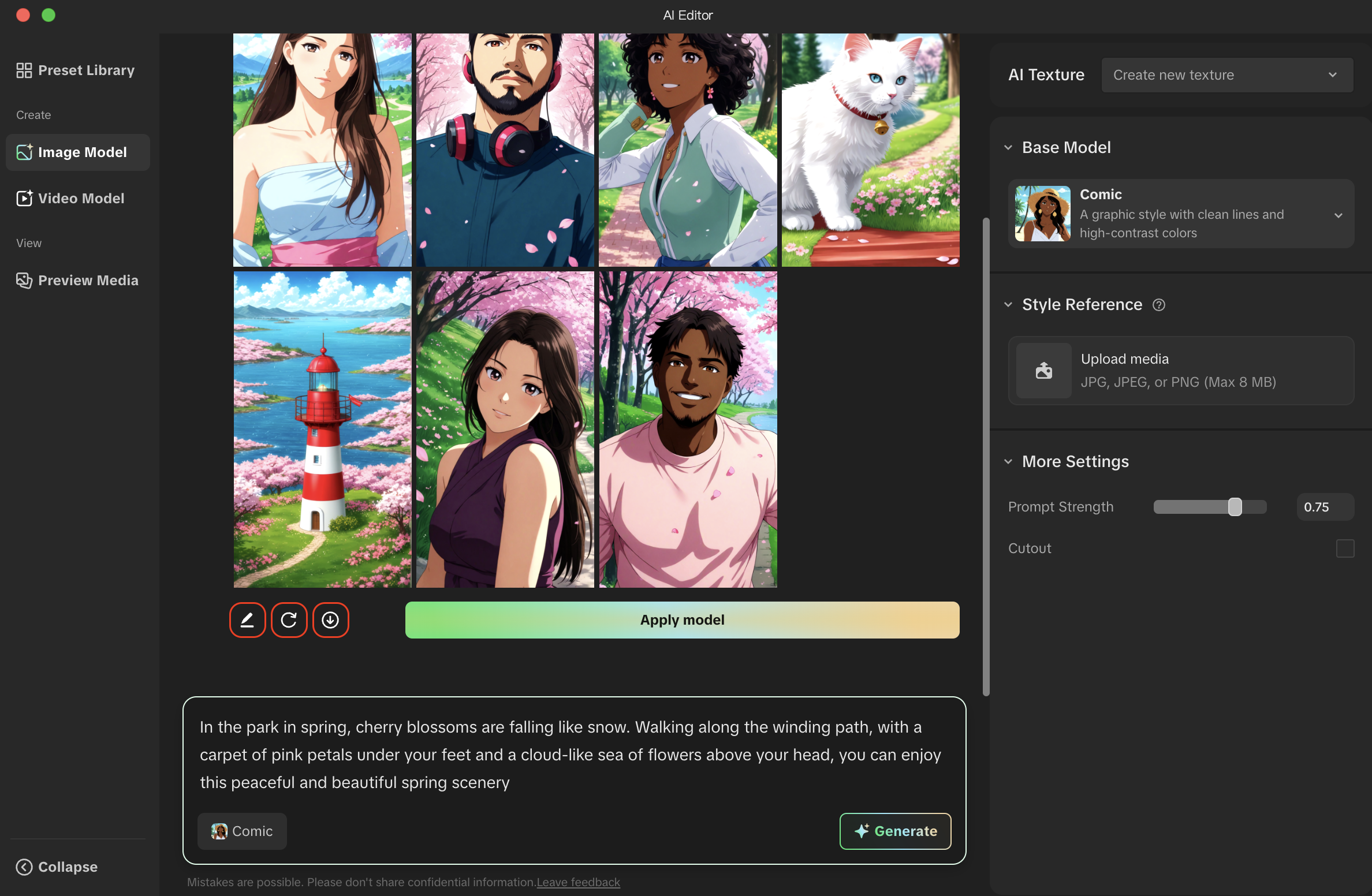Screen dimensions: 1372x896
Task: Enable the Cutout checkbox
Action: [x=1345, y=548]
